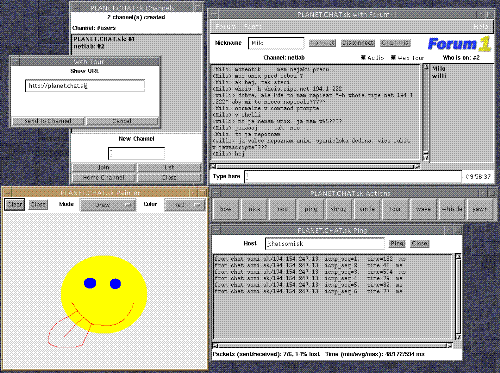The width and height of the screenshot is (500, 373).
Task: Open window menu of Painter window
Action: (x=7, y=192)
